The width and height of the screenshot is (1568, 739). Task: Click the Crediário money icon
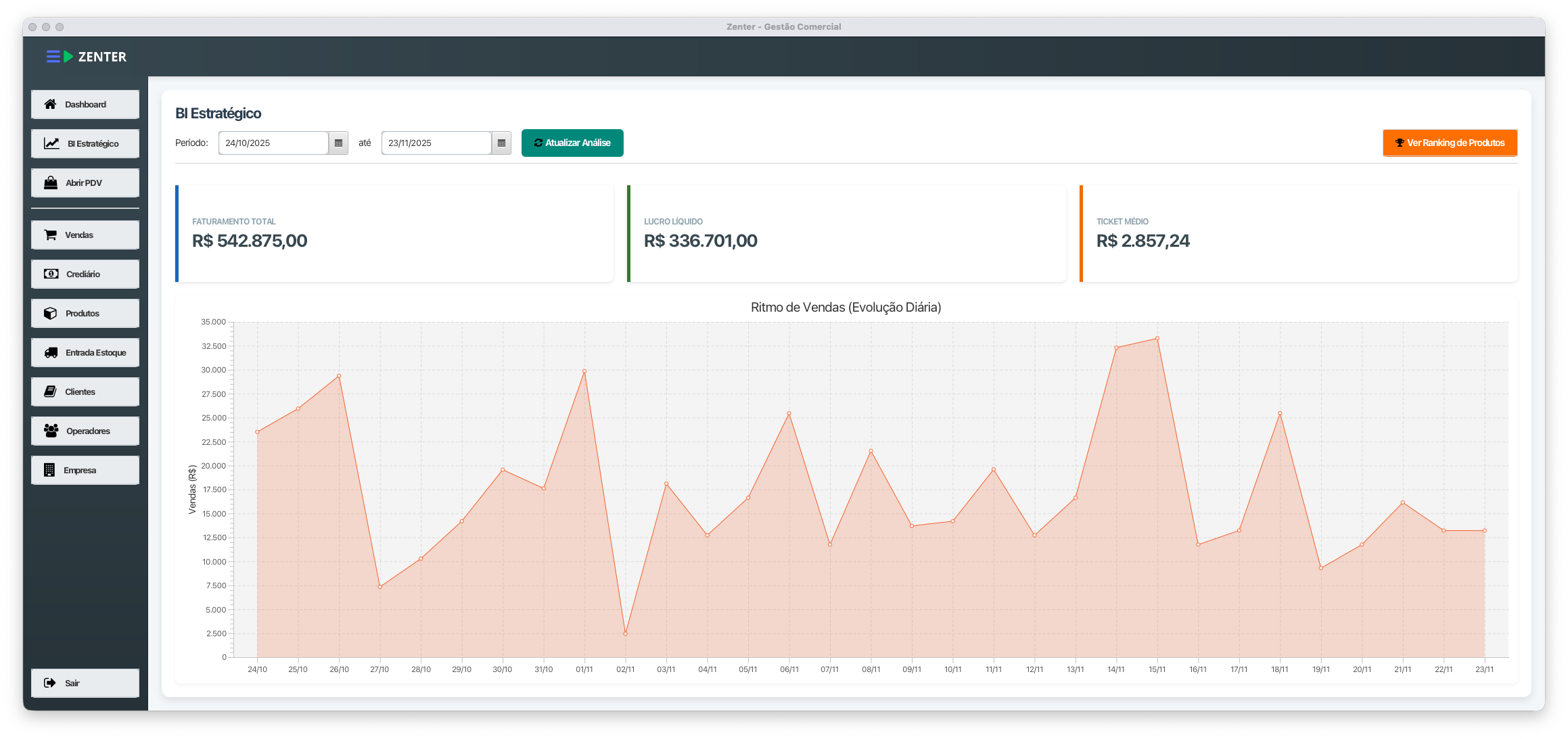pyautogui.click(x=51, y=274)
